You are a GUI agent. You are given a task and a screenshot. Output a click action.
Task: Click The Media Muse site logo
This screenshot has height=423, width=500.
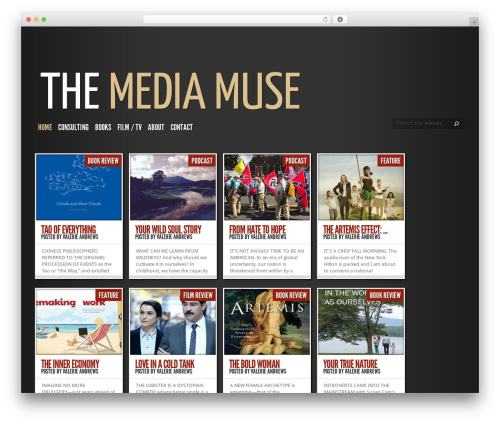(x=170, y=91)
